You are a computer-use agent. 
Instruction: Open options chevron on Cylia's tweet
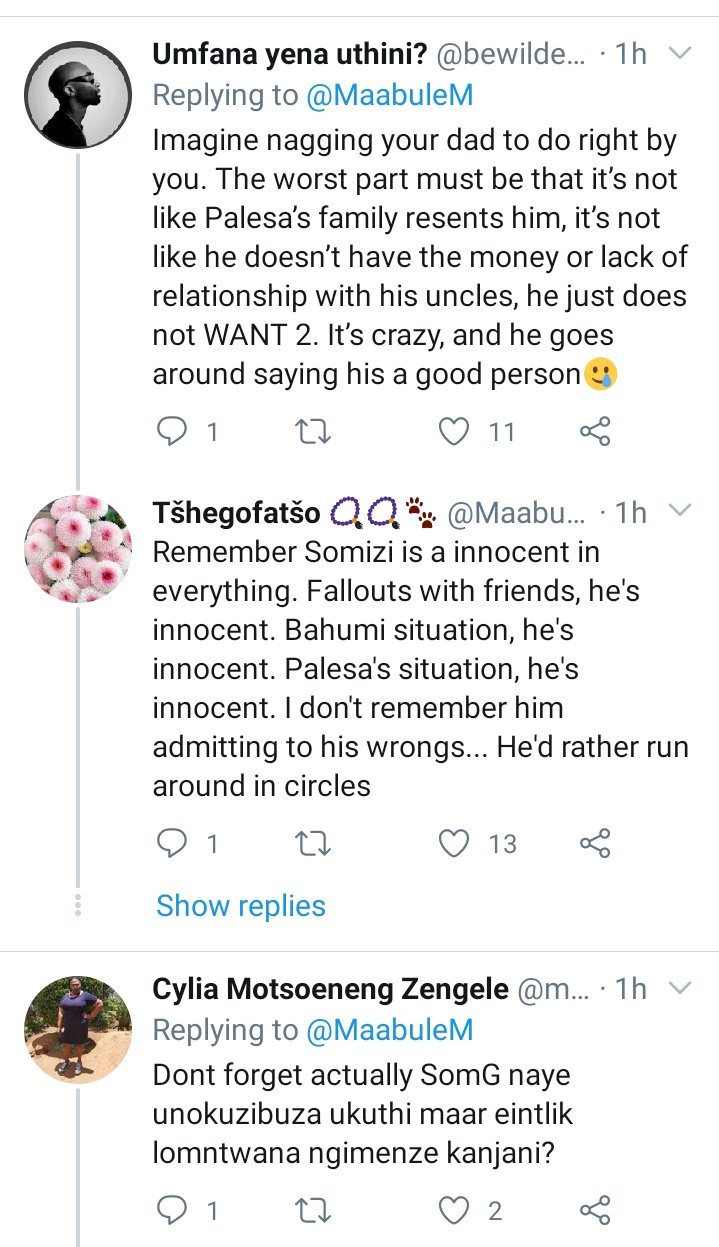[679, 988]
